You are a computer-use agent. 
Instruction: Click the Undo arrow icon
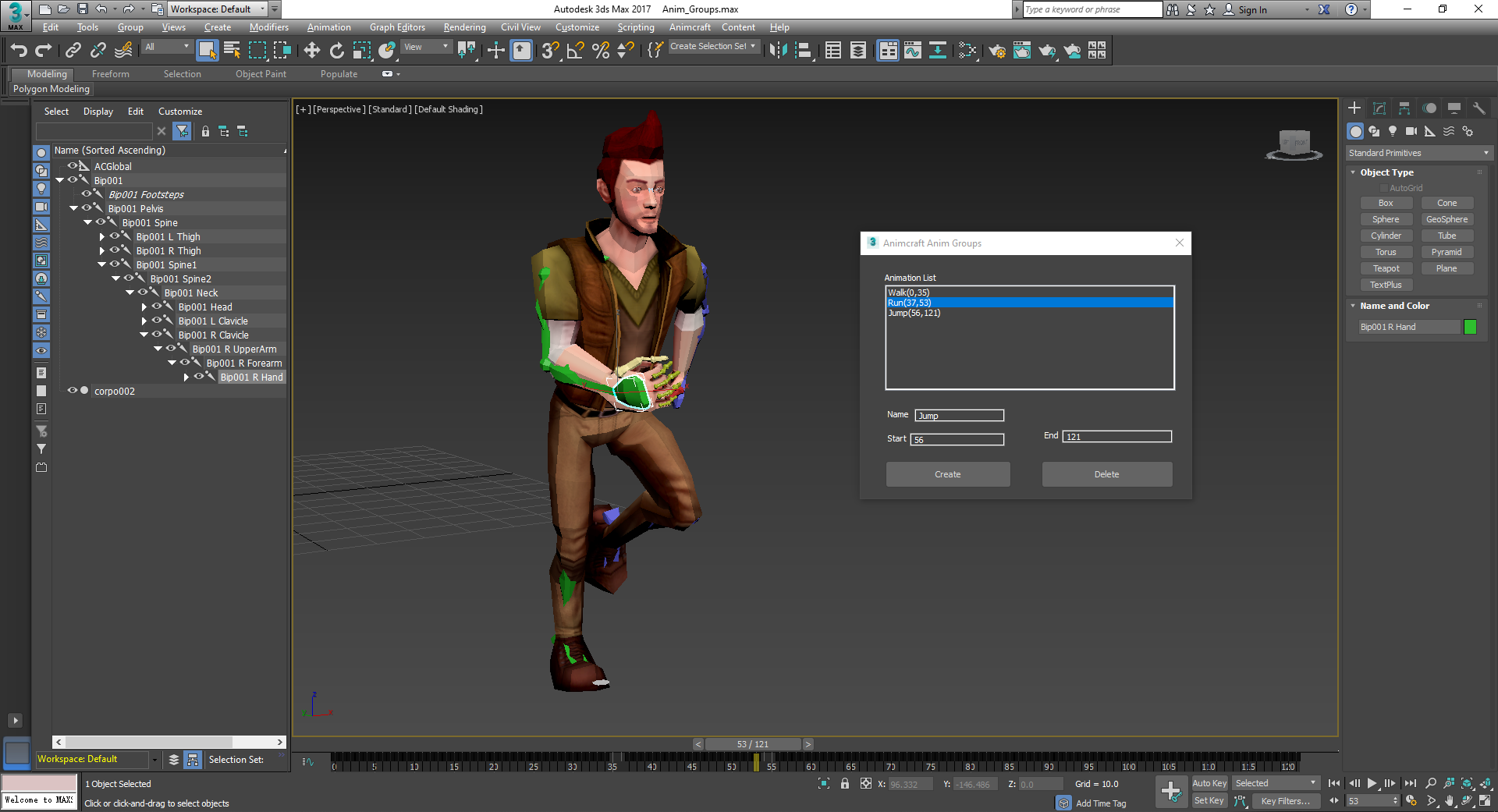point(18,51)
